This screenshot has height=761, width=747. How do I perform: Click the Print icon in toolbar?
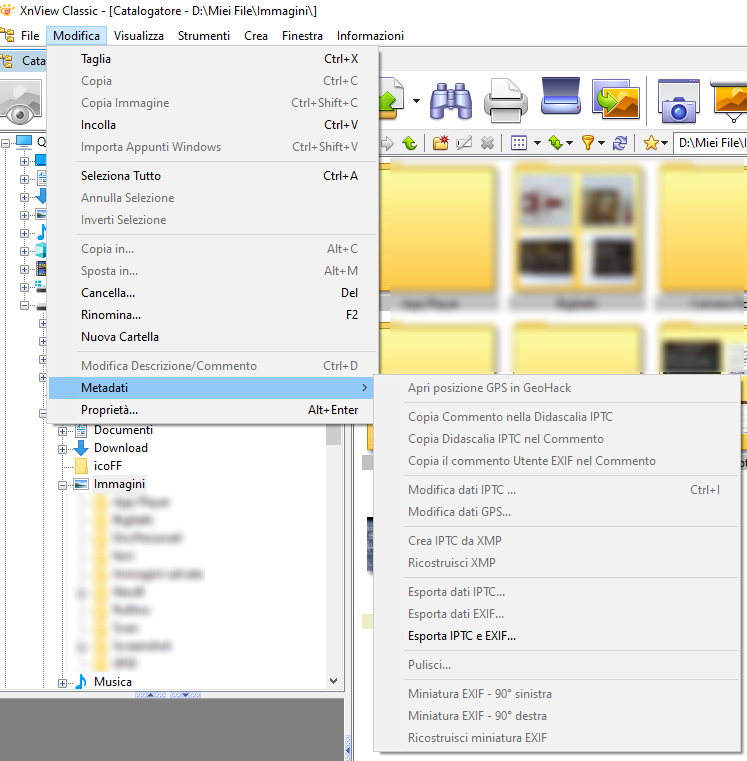506,101
